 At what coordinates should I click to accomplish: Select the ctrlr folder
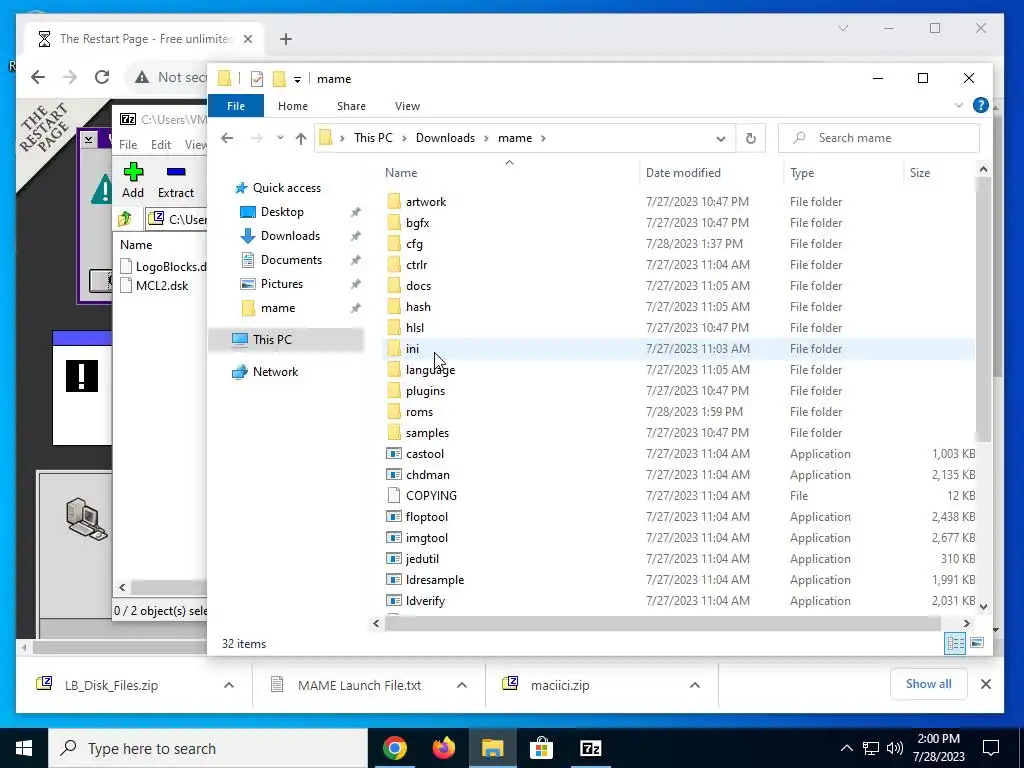[416, 264]
